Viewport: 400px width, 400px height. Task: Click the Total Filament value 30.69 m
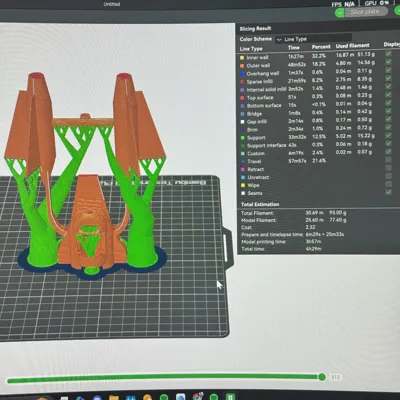(x=314, y=212)
